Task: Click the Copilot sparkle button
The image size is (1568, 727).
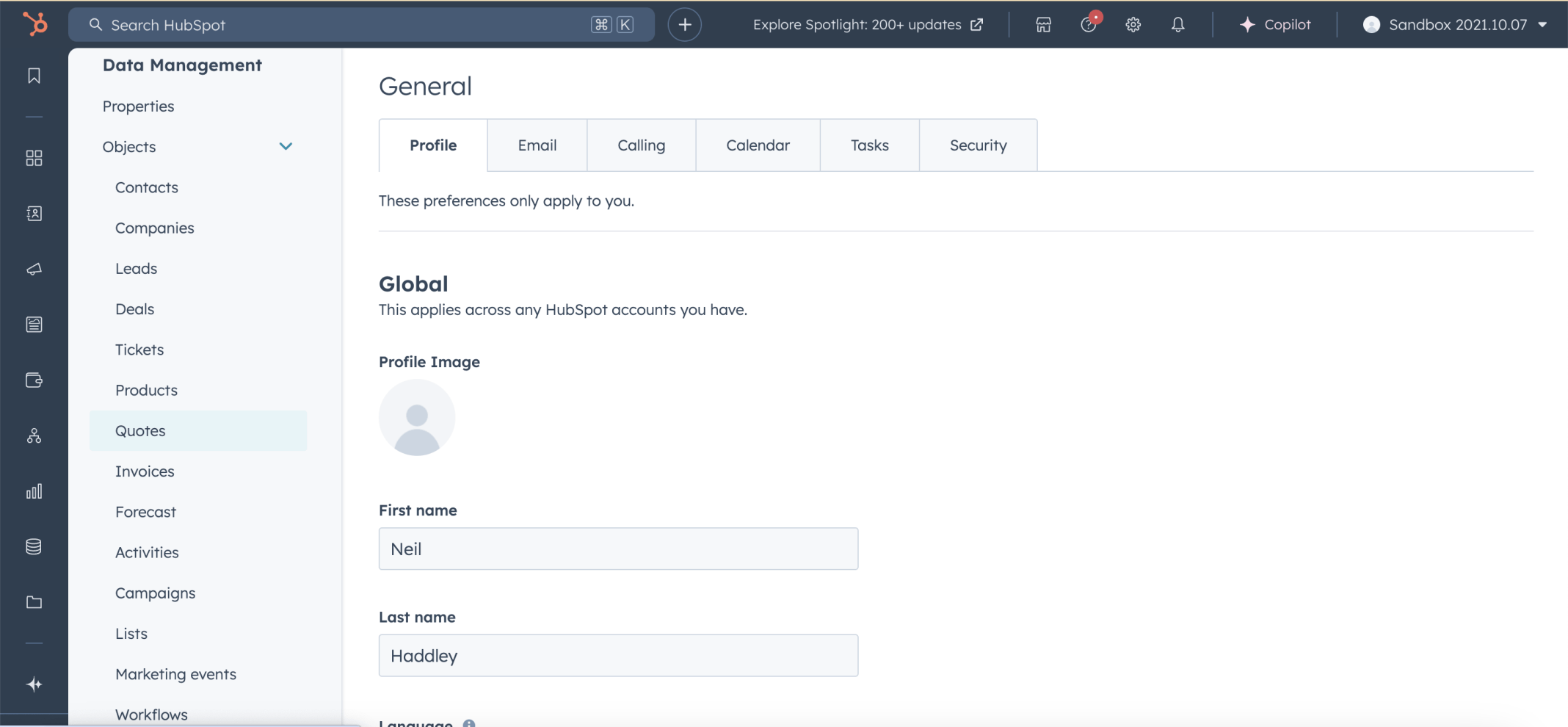Action: coord(1275,24)
